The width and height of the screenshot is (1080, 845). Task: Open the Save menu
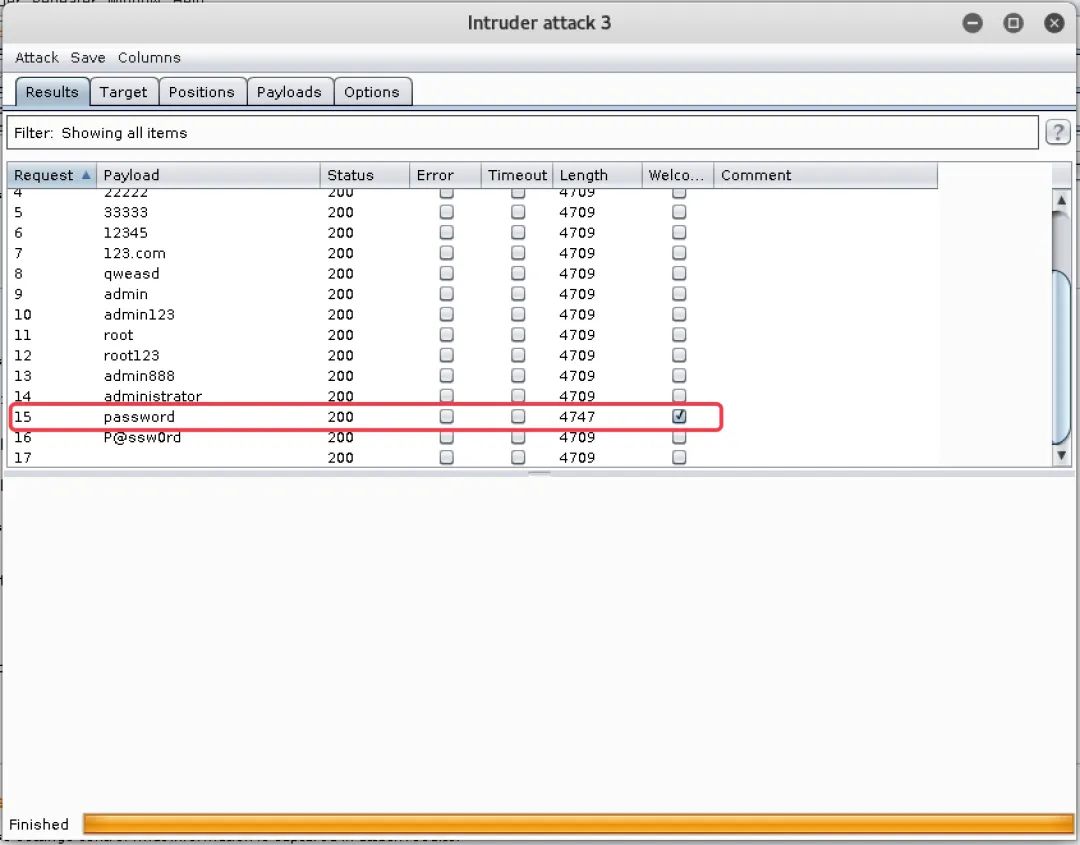tap(88, 58)
